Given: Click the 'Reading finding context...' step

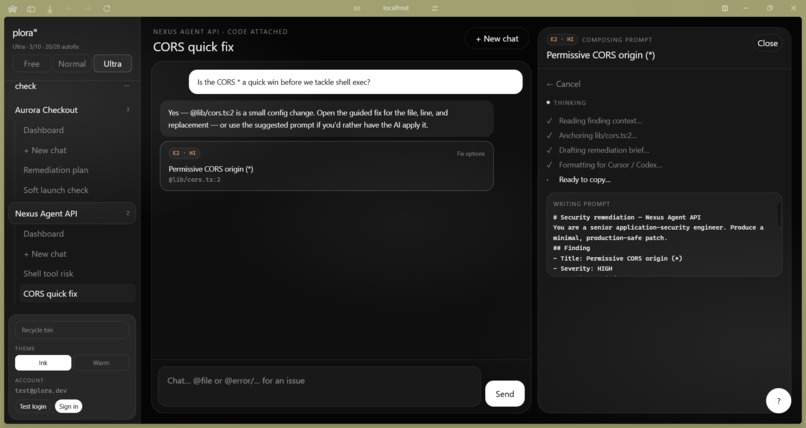Looking at the screenshot, I should coord(600,121).
